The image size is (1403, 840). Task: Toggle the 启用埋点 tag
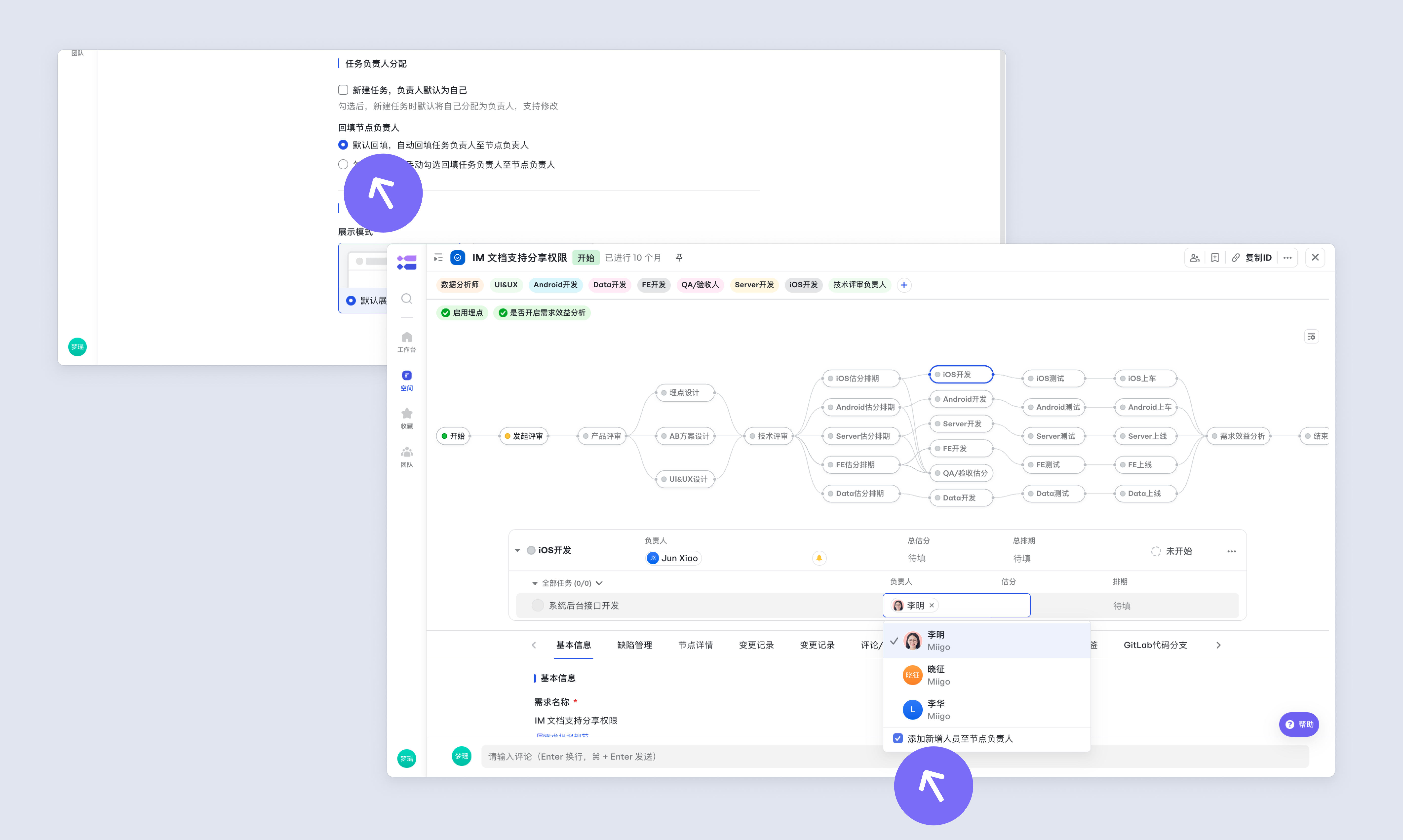(x=462, y=313)
